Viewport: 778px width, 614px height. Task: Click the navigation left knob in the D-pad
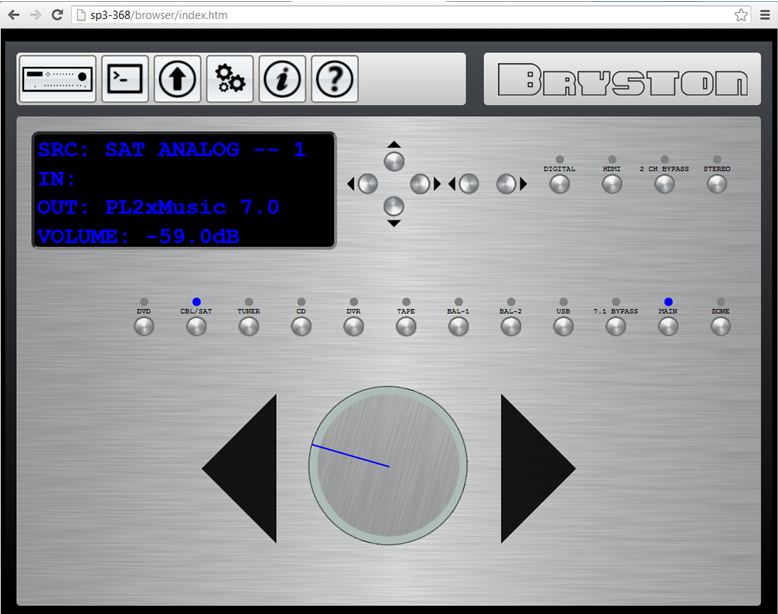click(x=368, y=184)
